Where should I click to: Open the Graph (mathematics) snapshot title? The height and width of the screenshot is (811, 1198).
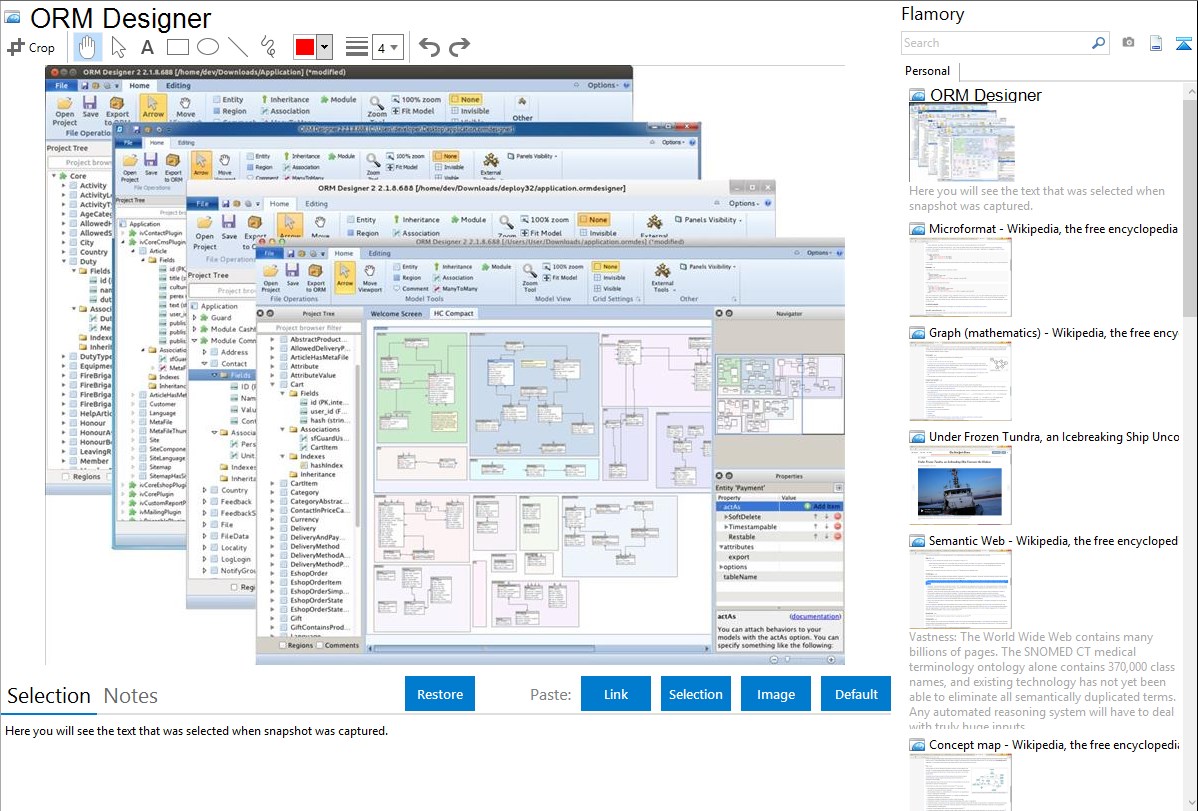point(1053,333)
